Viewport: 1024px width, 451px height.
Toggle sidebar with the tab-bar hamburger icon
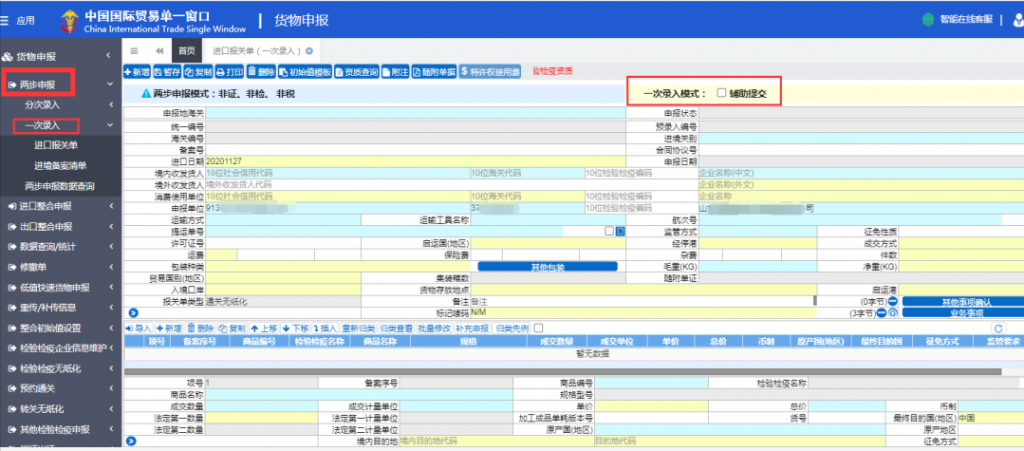[134, 50]
